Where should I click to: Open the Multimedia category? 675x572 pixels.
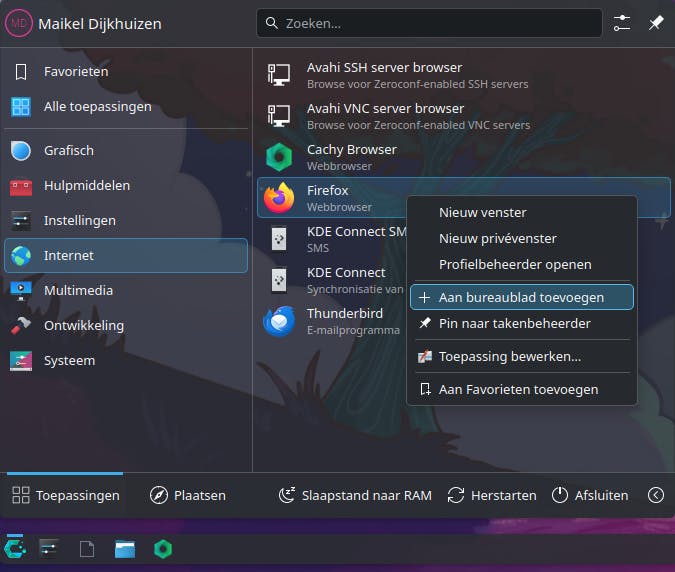click(x=126, y=291)
